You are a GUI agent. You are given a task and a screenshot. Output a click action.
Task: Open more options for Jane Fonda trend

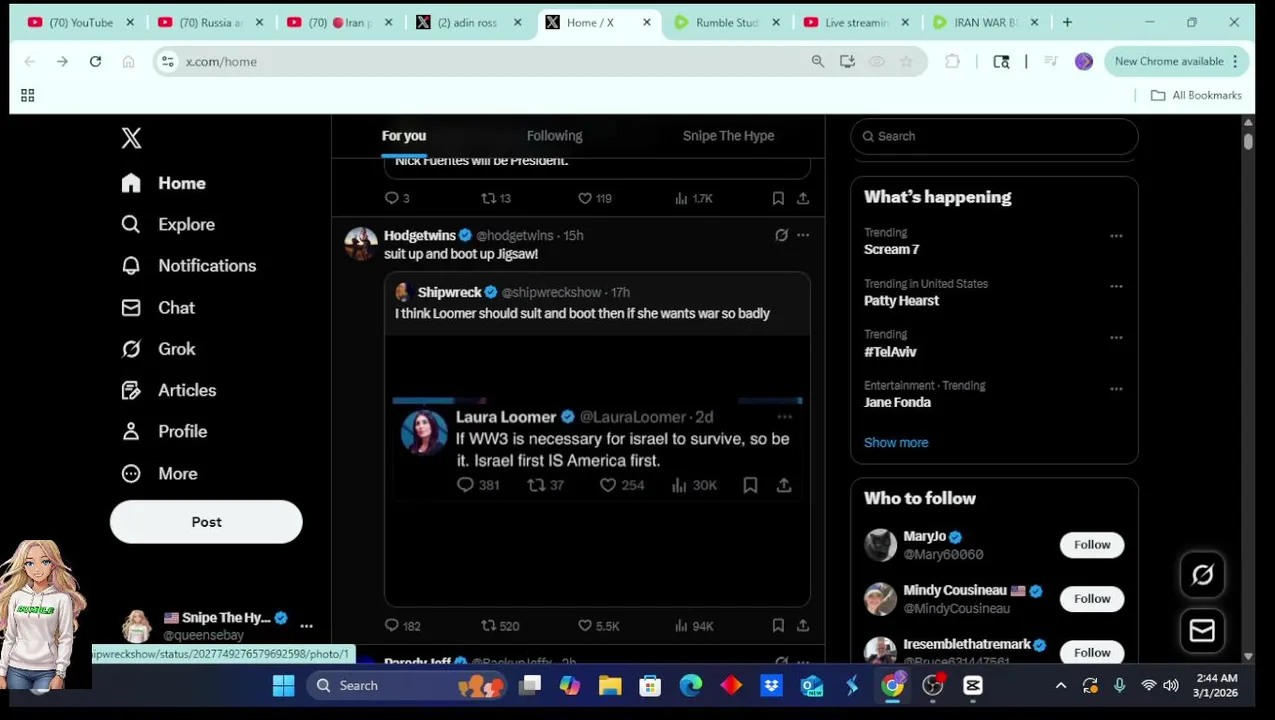pos(1116,389)
